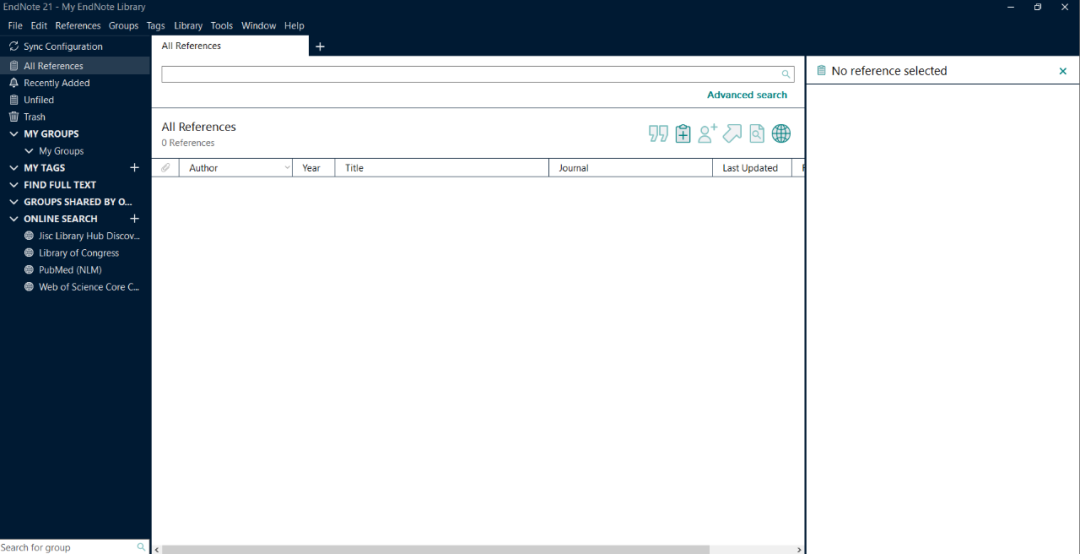Close the reference panel with X
The height and width of the screenshot is (554, 1080).
click(1063, 71)
